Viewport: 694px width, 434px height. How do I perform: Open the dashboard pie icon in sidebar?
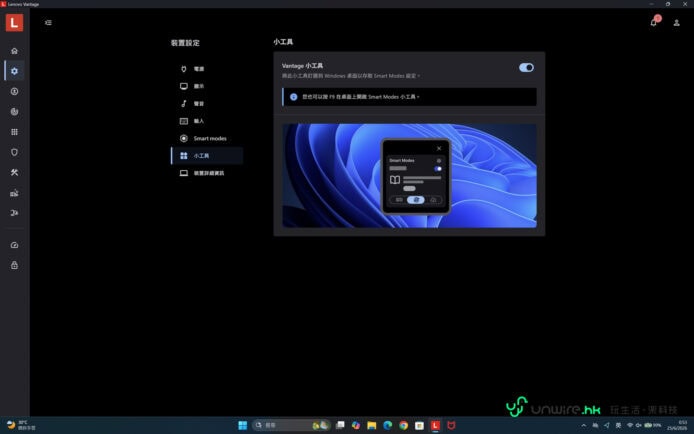pos(14,111)
